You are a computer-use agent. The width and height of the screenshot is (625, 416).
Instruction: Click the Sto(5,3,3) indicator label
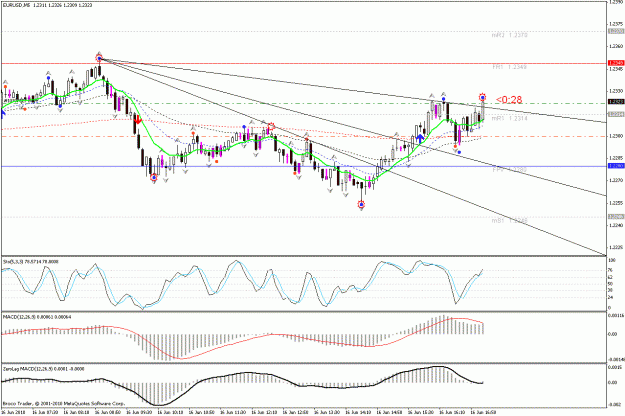pos(31,262)
